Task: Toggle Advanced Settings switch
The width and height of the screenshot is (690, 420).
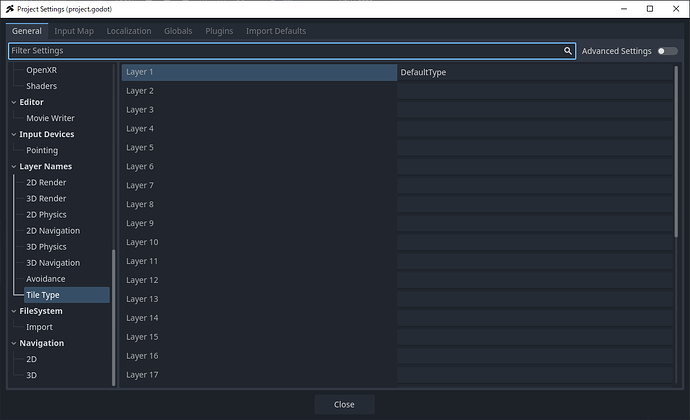Action: tap(667, 51)
